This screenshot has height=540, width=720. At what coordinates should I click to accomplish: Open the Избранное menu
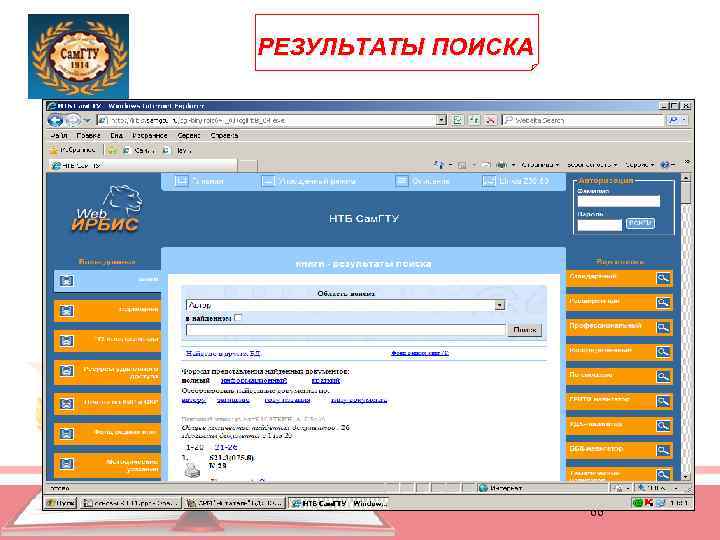coord(150,135)
